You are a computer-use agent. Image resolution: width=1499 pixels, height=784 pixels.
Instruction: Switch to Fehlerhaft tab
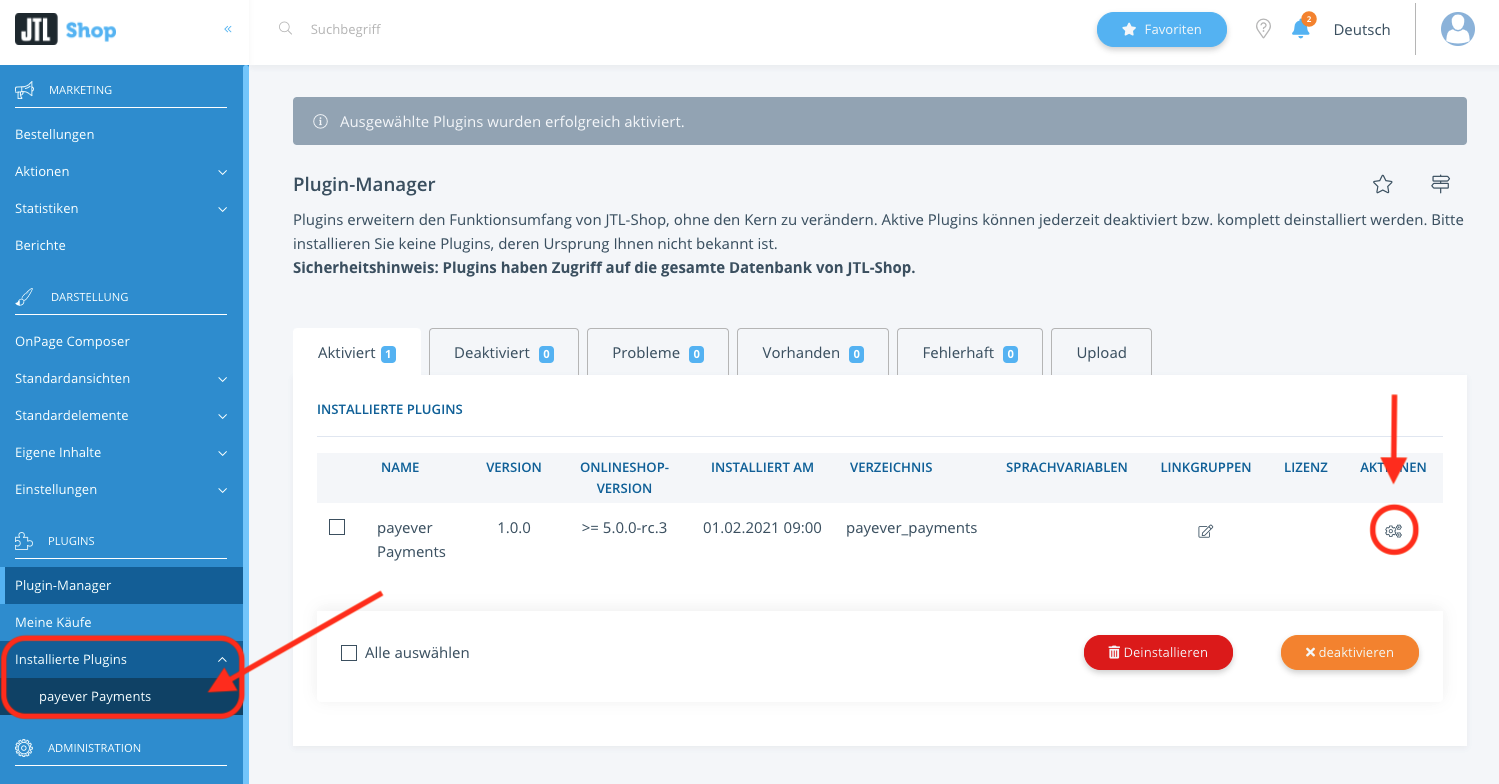coord(970,353)
